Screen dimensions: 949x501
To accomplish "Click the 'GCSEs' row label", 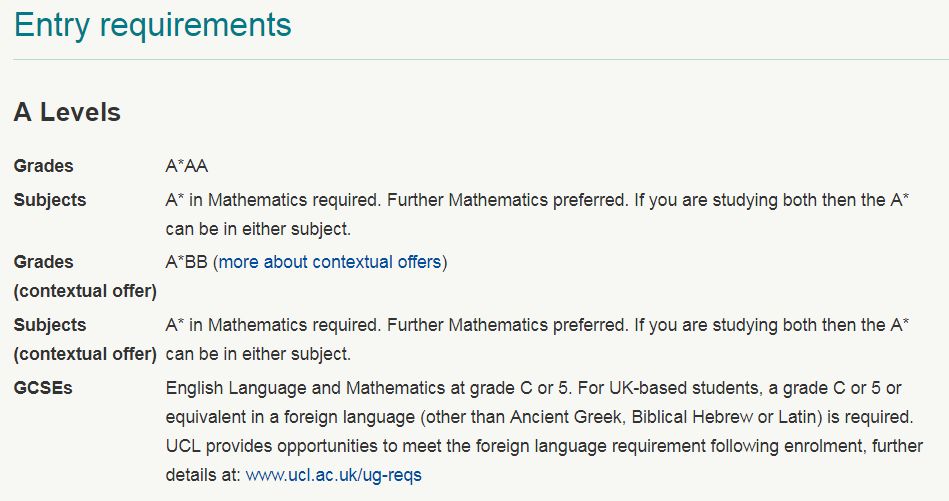I will click(43, 388).
